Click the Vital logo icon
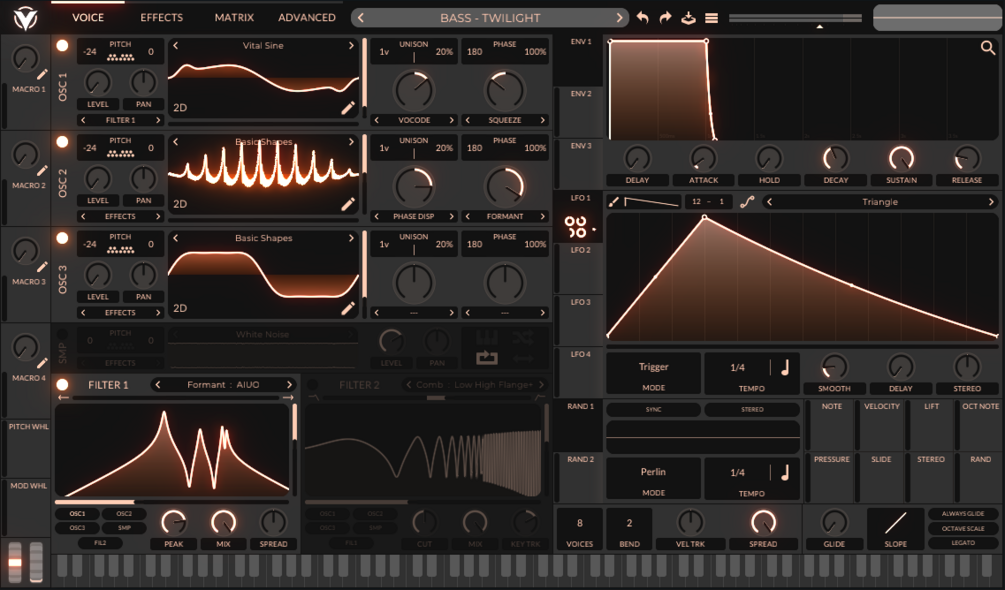1005x590 pixels. [26, 18]
